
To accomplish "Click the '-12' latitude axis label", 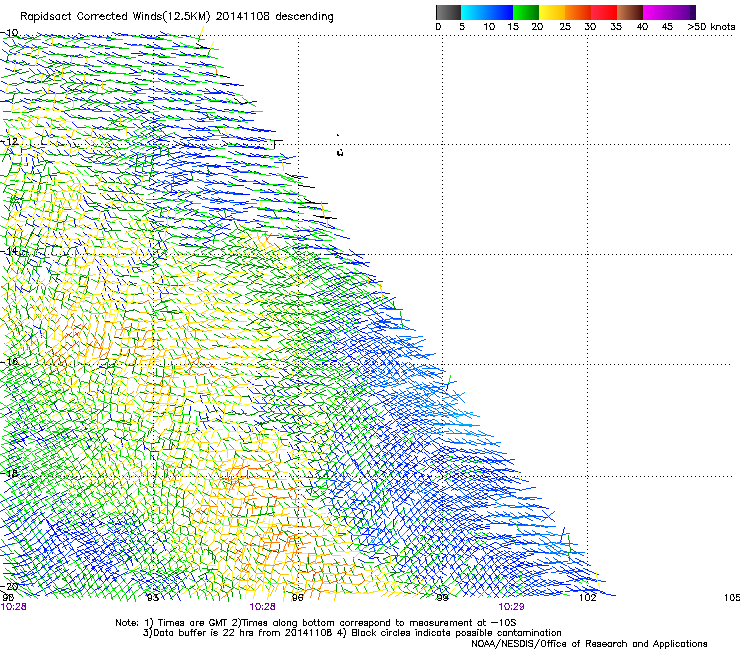I will (9, 142).
